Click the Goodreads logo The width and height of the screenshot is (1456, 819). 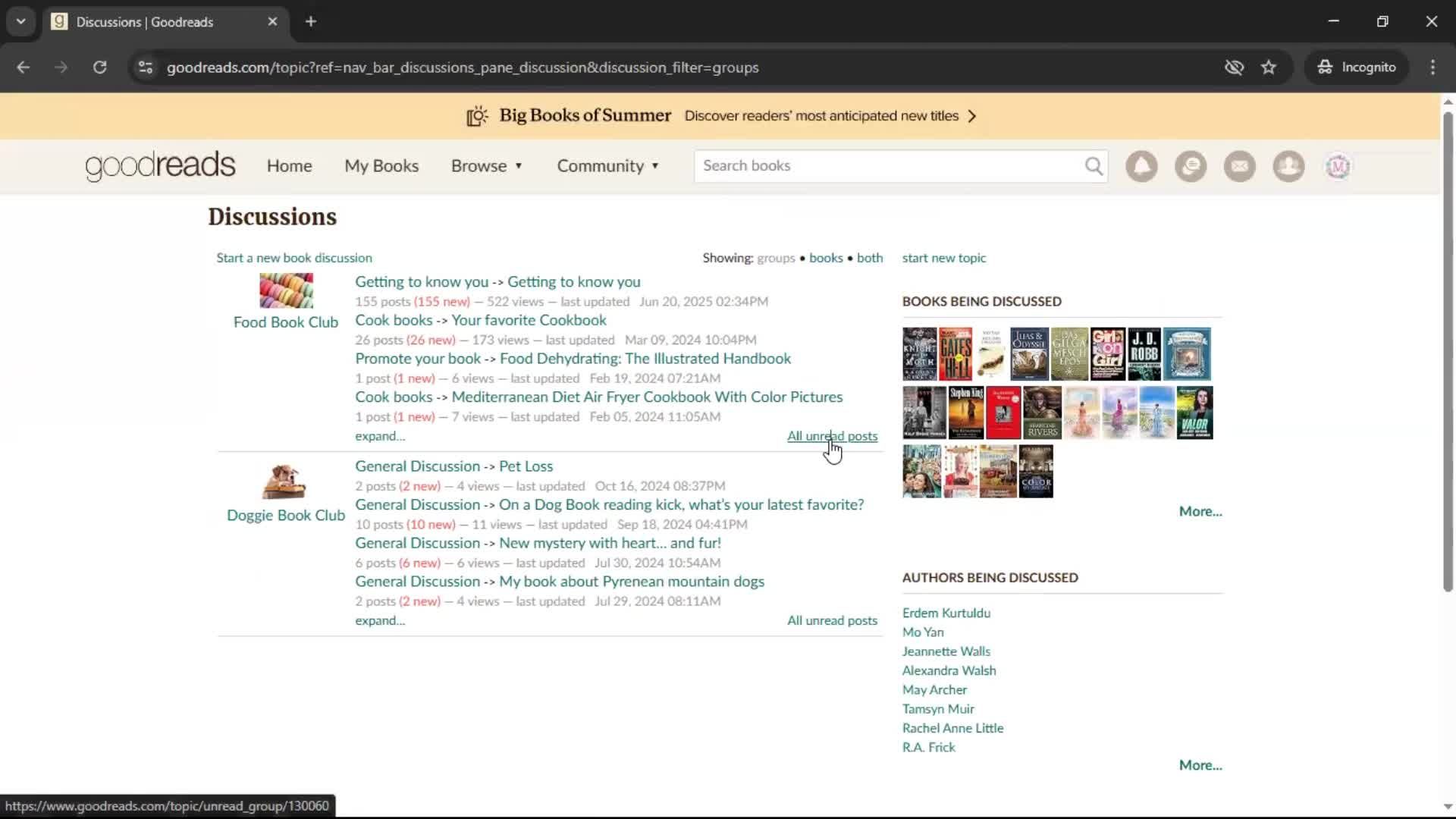click(160, 166)
